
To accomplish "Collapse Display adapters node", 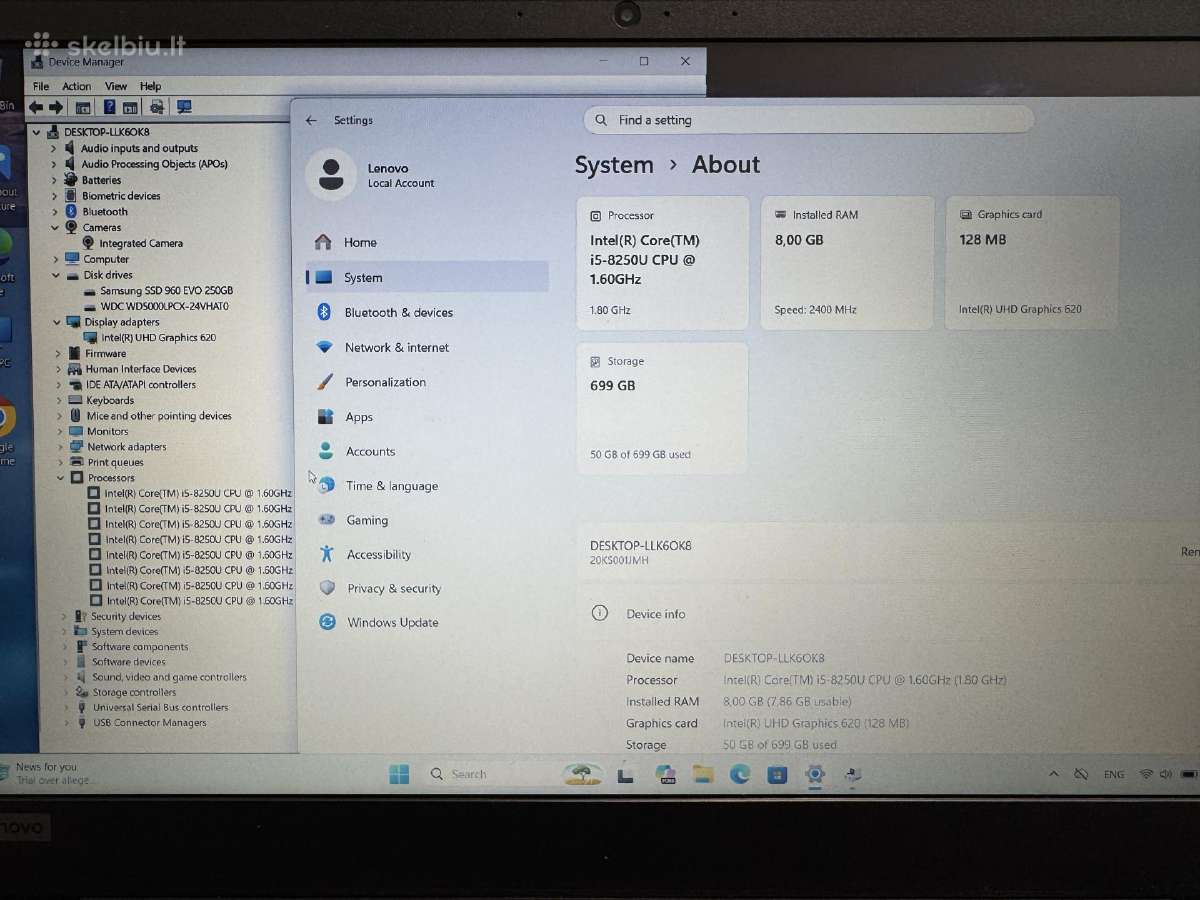I will click(x=57, y=322).
